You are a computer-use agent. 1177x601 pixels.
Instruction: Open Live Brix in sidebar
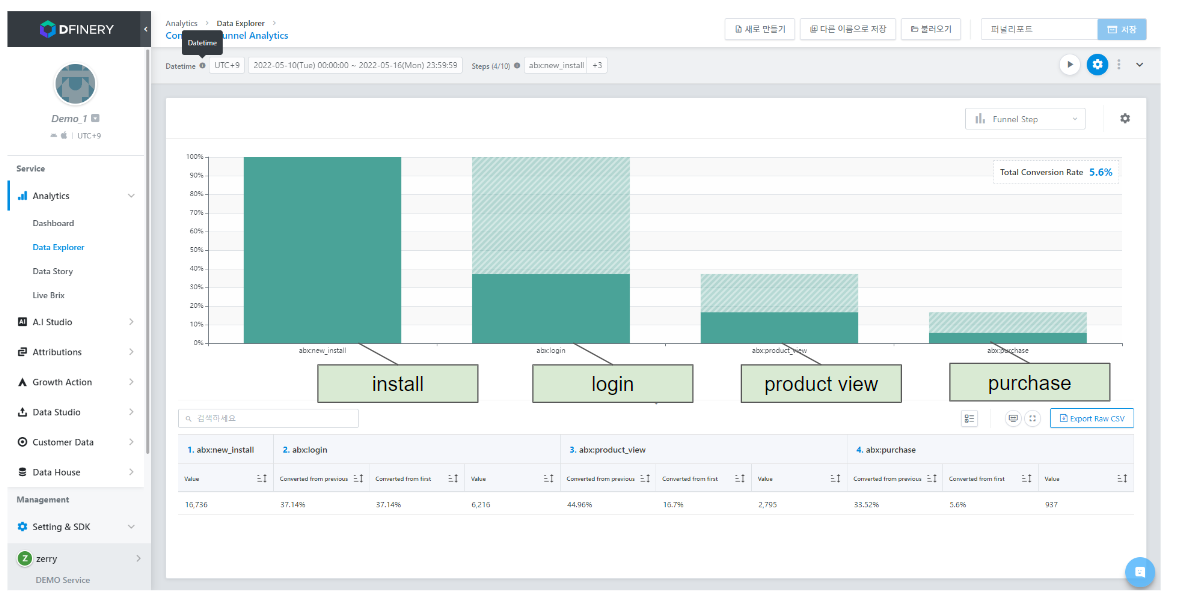tap(48, 295)
